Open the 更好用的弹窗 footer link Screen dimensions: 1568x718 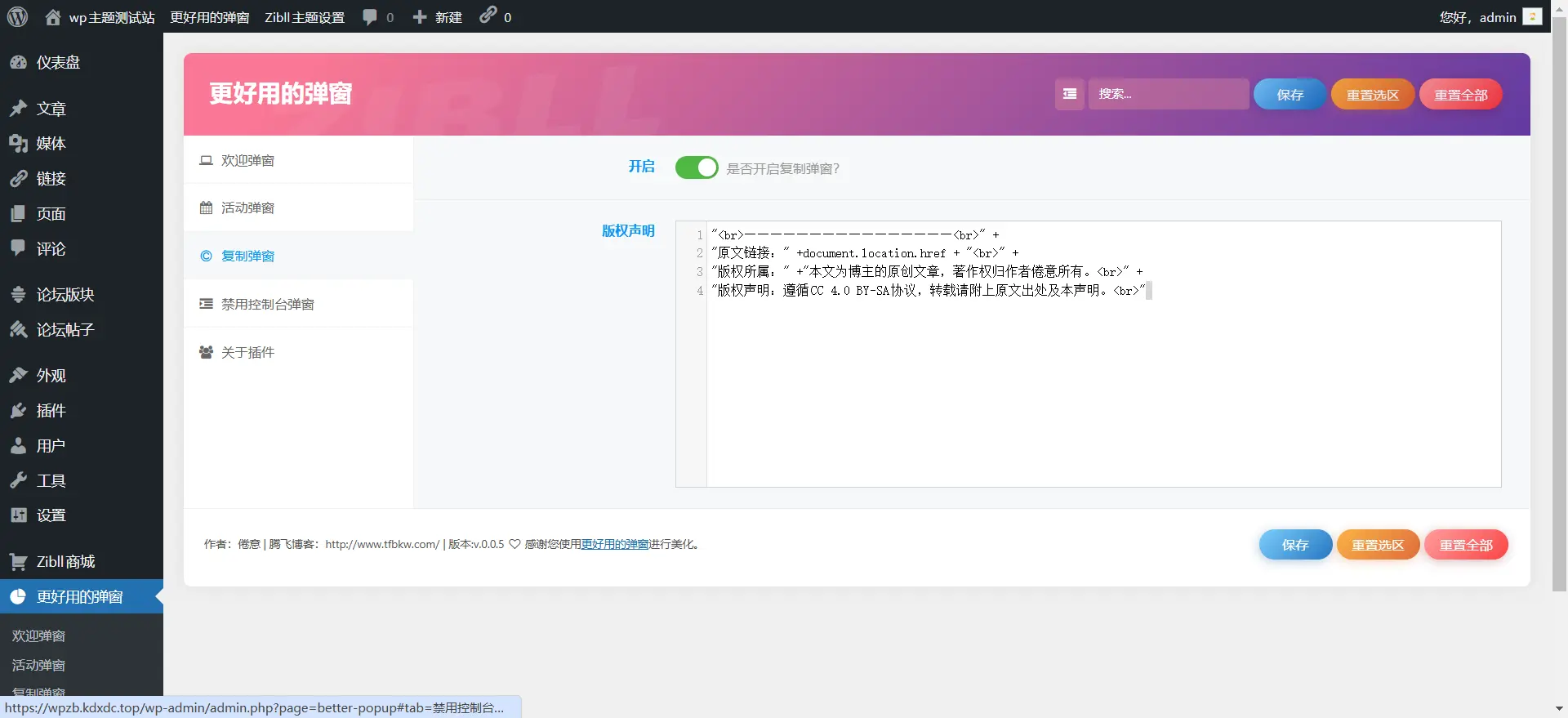[615, 544]
